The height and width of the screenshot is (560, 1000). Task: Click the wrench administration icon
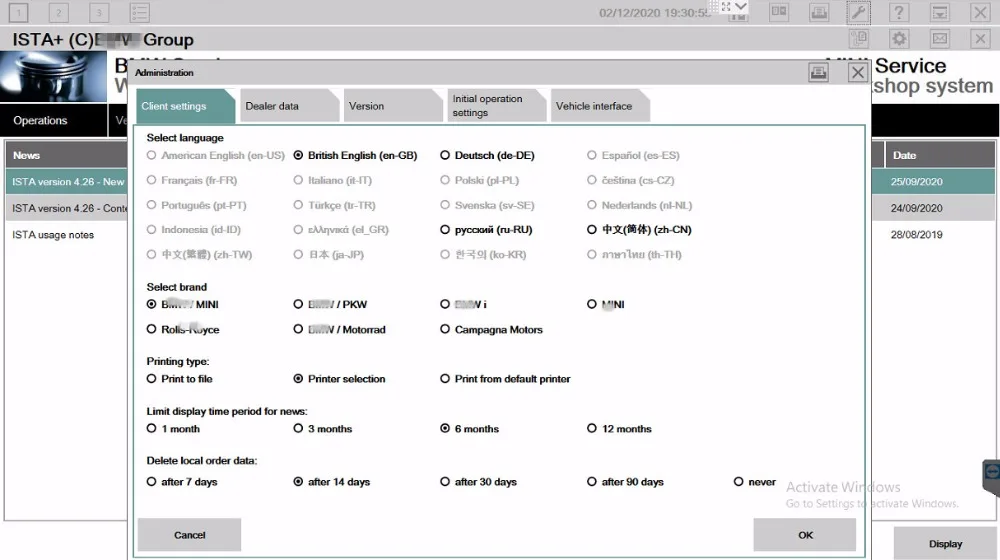click(858, 12)
